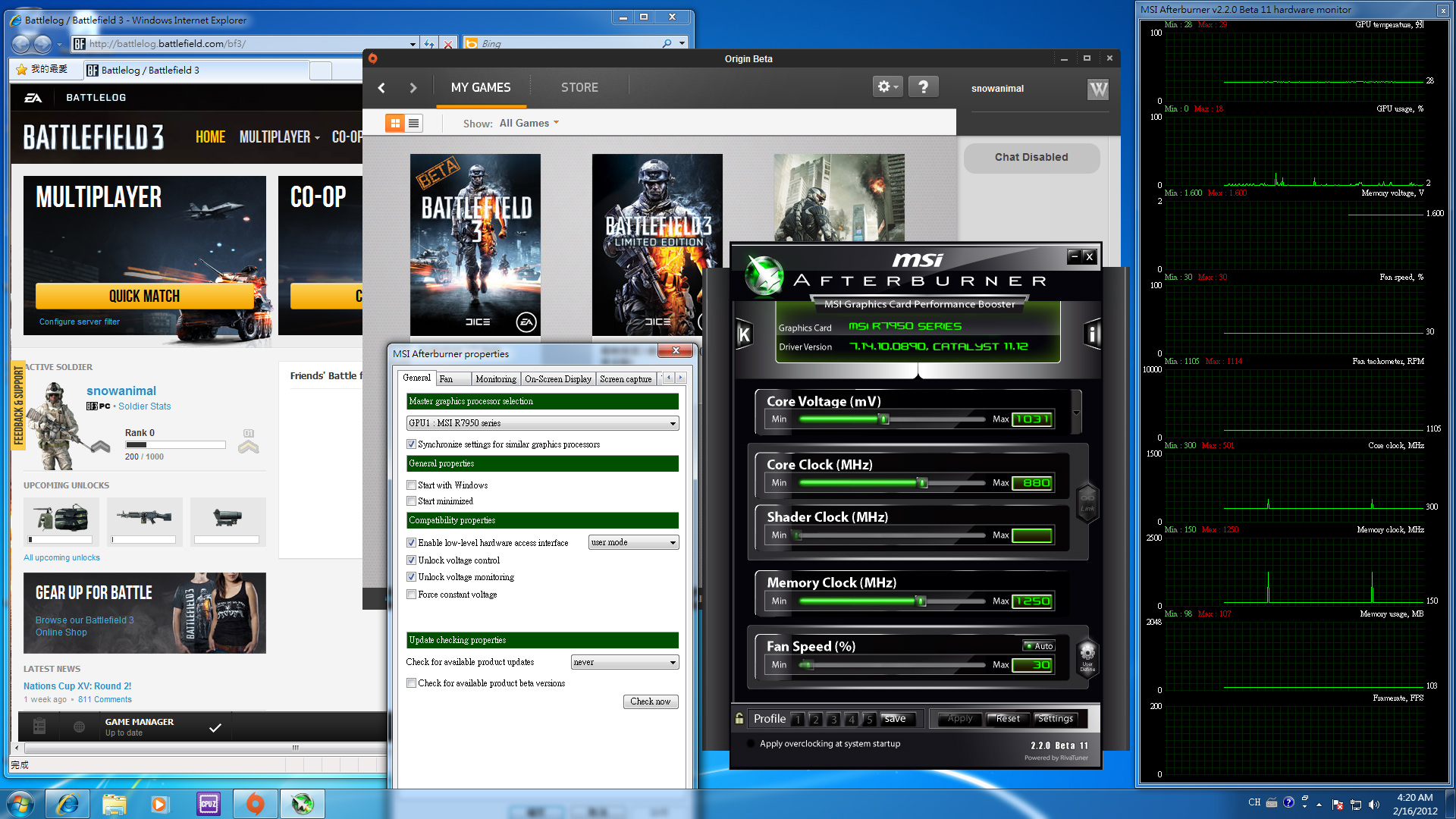Click Quick Match in Battlelog
Screen dimensions: 1456x819
tap(145, 296)
